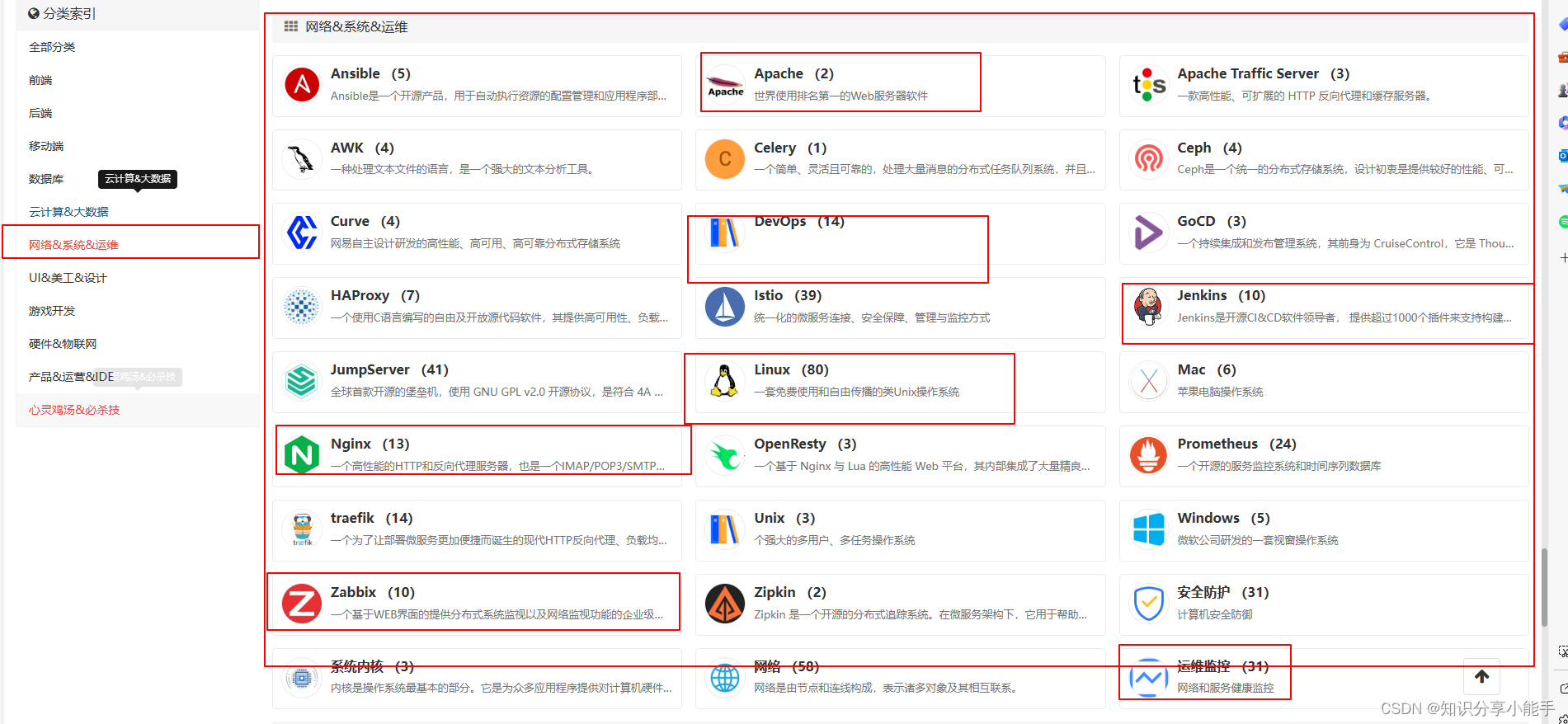This screenshot has height=724, width=1568.
Task: Click the Prometheus flame icon
Action: click(x=1149, y=455)
